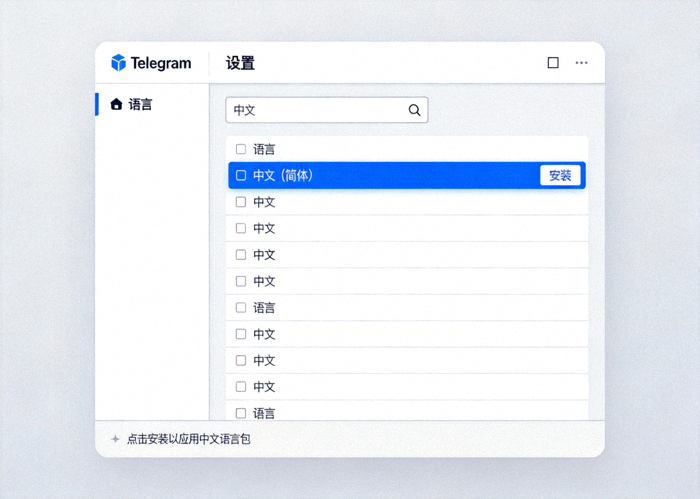Focus the 中文 search field
Screen dimensions: 700x499
tap(327, 110)
